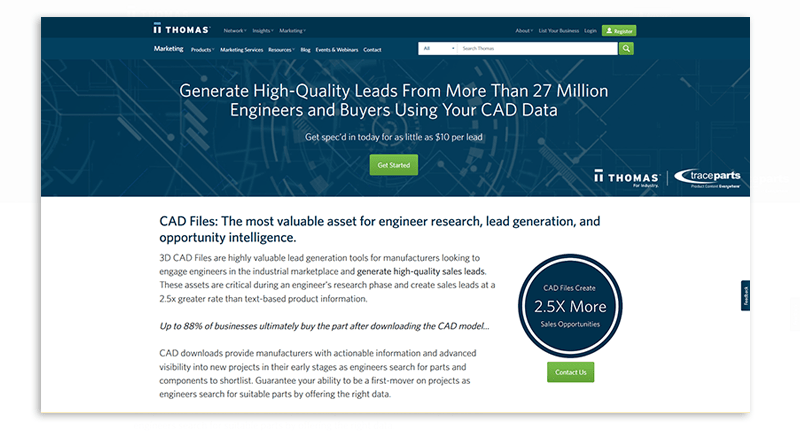The height and width of the screenshot is (447, 800).
Task: Open the Feedback side tab
Action: 745,295
